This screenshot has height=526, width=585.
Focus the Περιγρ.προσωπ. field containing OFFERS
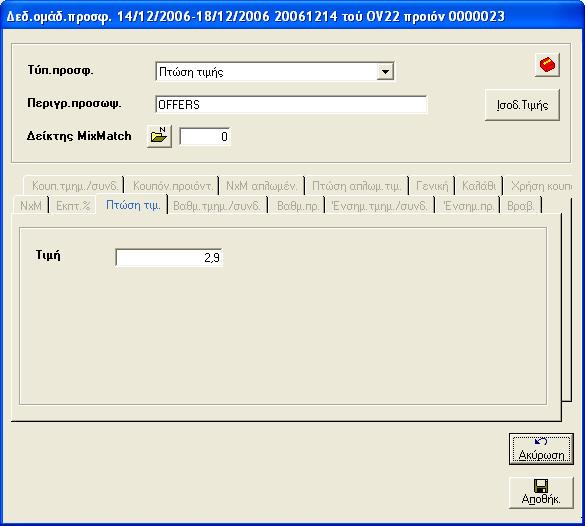pyautogui.click(x=291, y=104)
